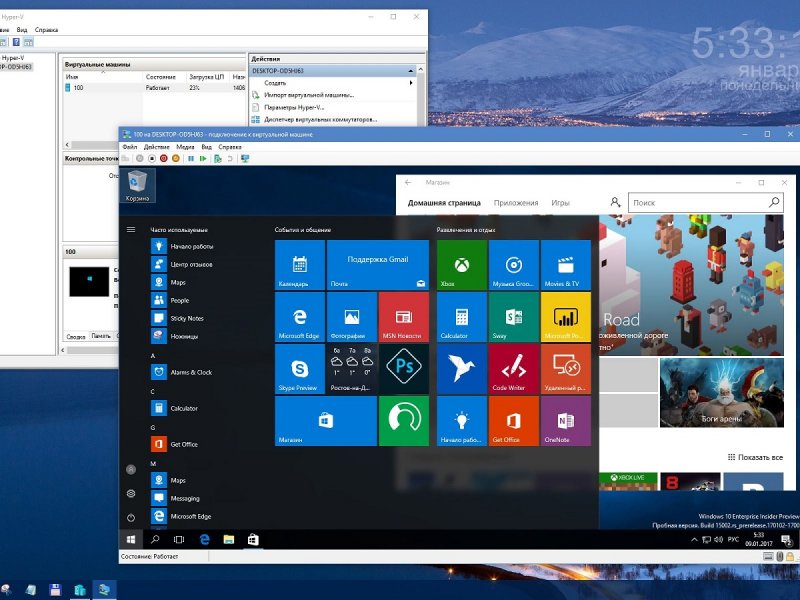Switch to the Приложения tab in Store
Viewport: 800px width, 600px height.
point(516,203)
